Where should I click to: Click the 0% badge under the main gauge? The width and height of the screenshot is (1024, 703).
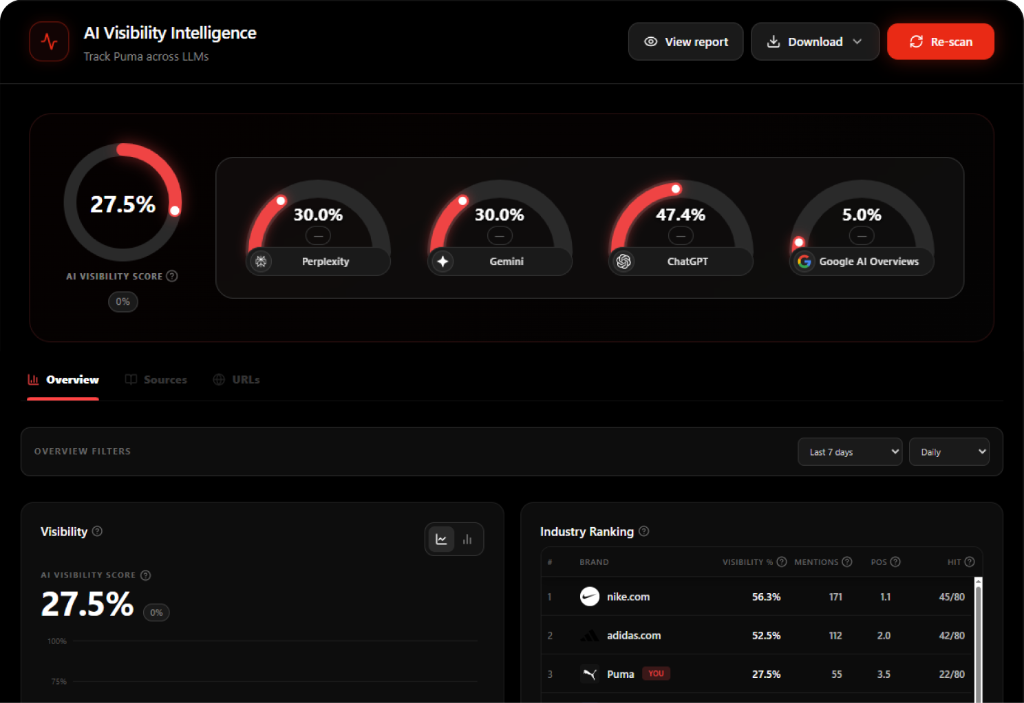tap(123, 302)
